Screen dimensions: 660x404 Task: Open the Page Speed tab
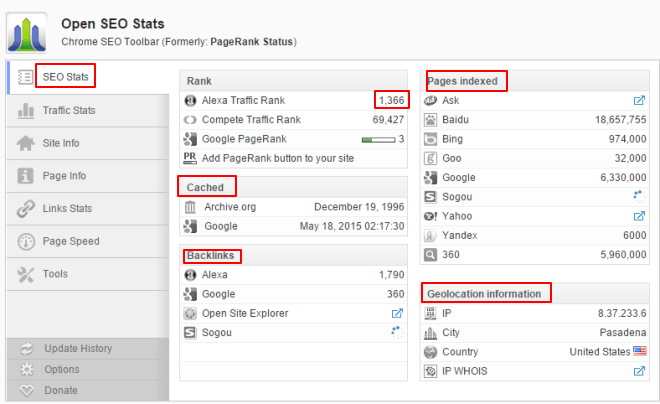point(88,241)
